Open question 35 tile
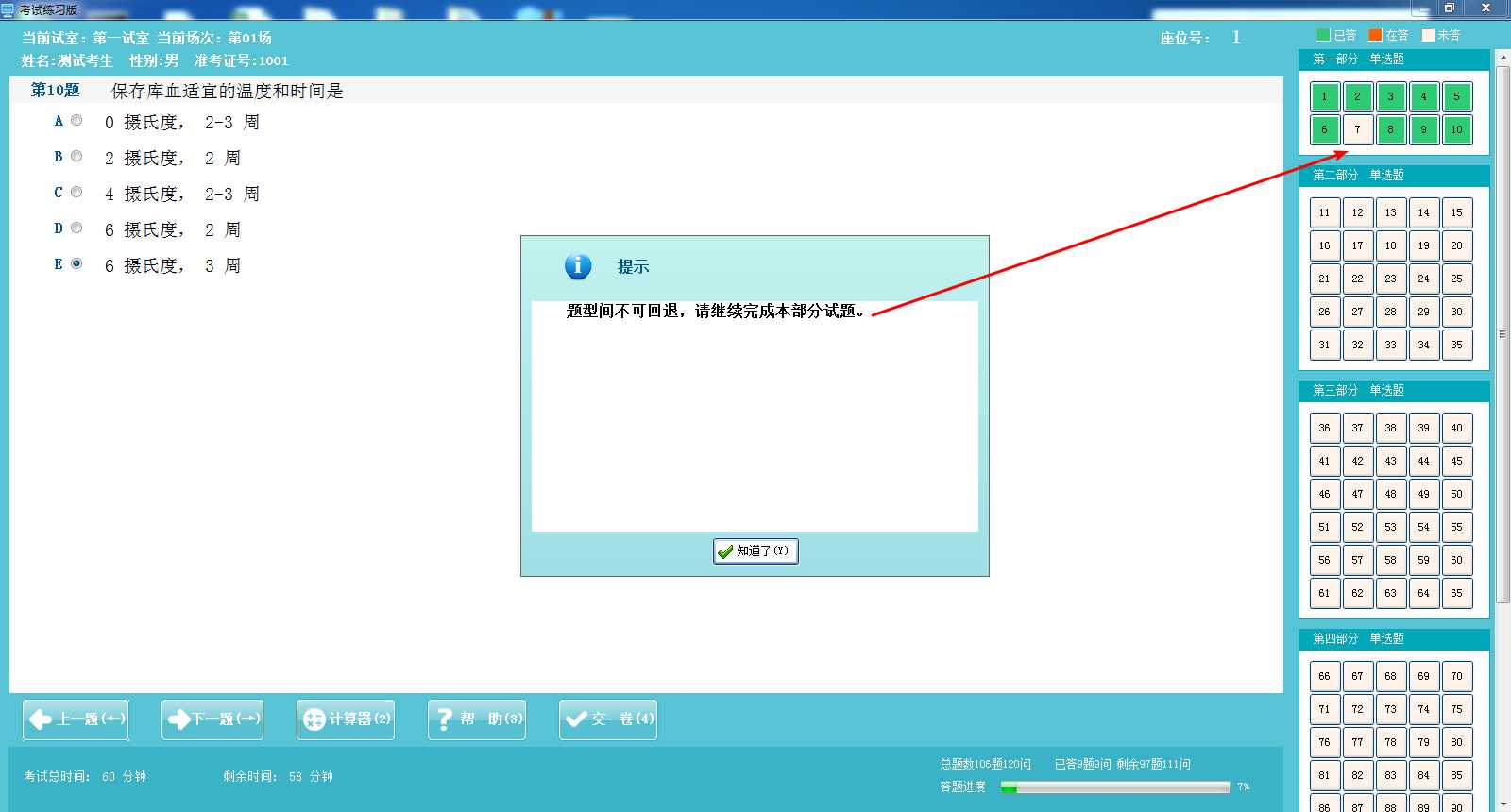This screenshot has width=1511, height=812. click(1456, 345)
